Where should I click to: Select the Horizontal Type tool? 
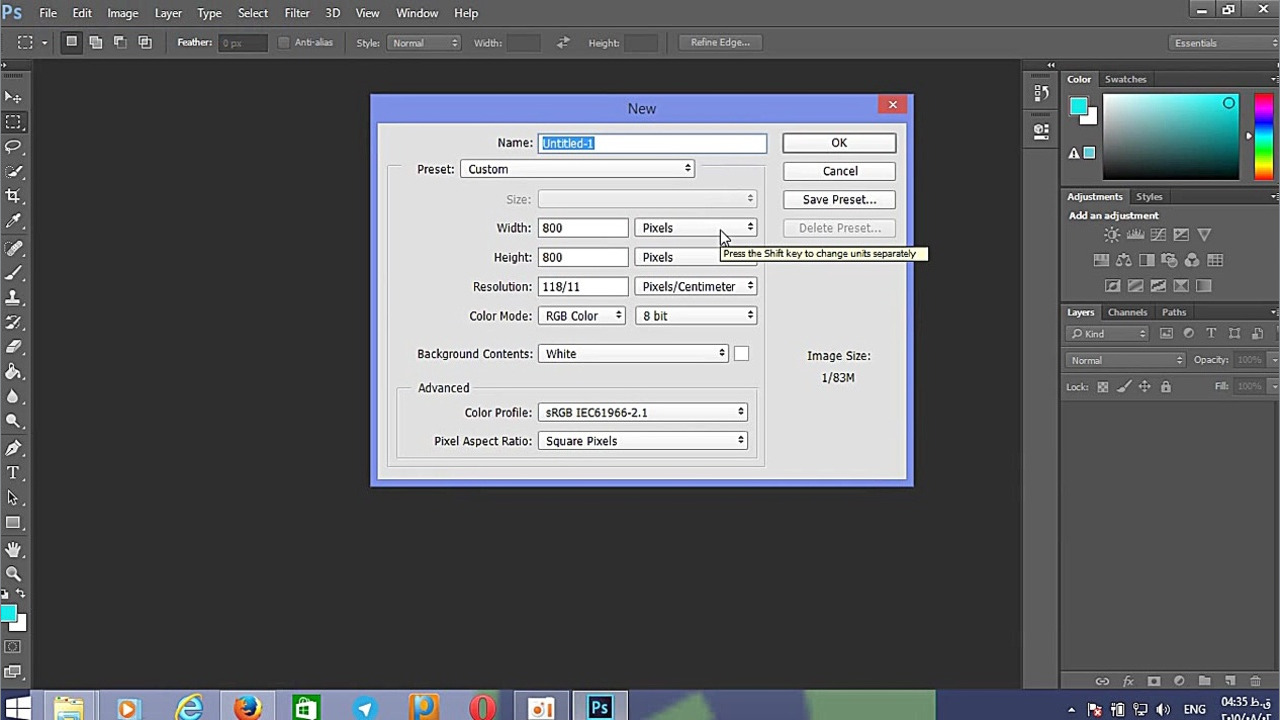pos(14,472)
